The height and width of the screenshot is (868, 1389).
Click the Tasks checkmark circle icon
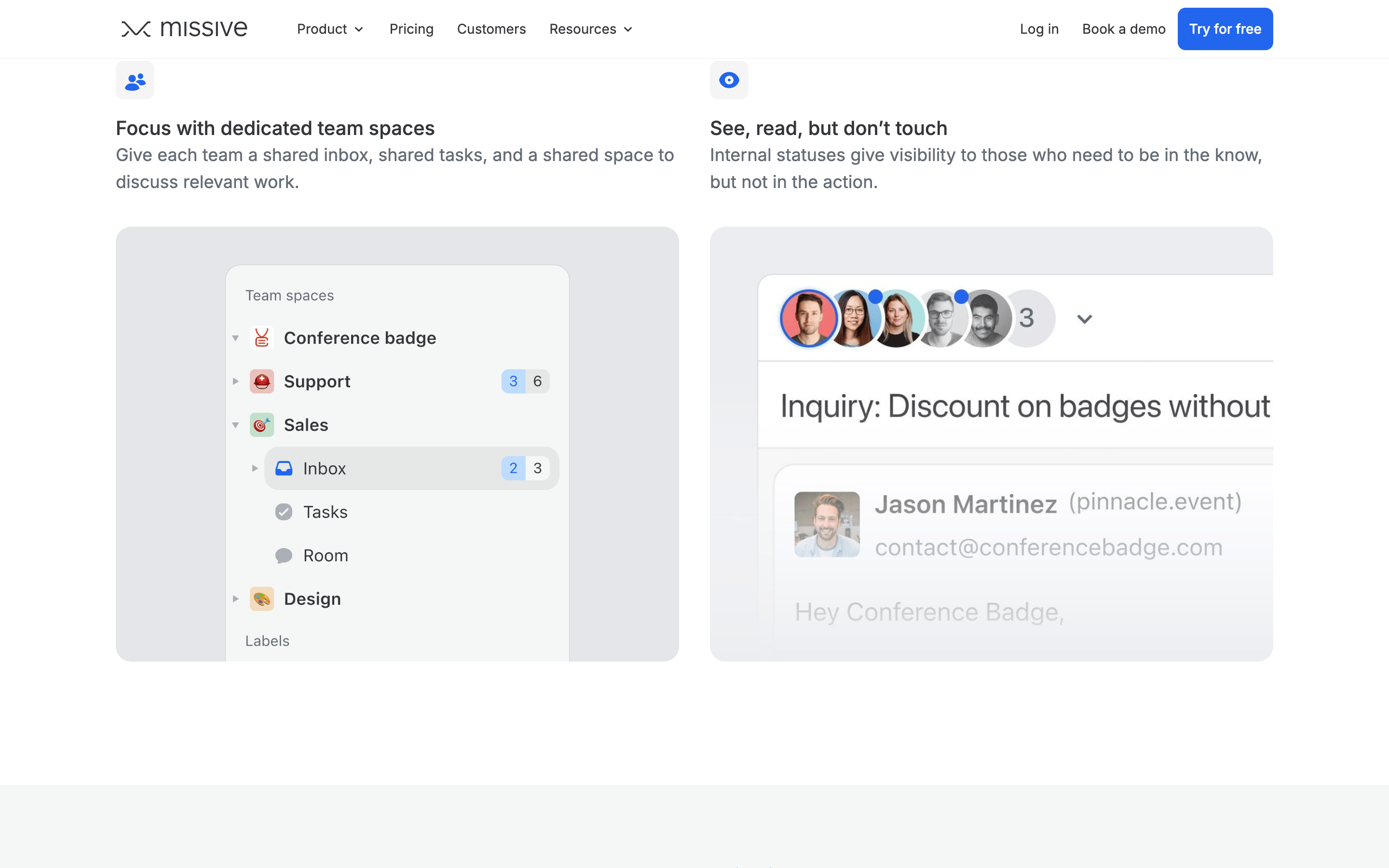click(284, 512)
